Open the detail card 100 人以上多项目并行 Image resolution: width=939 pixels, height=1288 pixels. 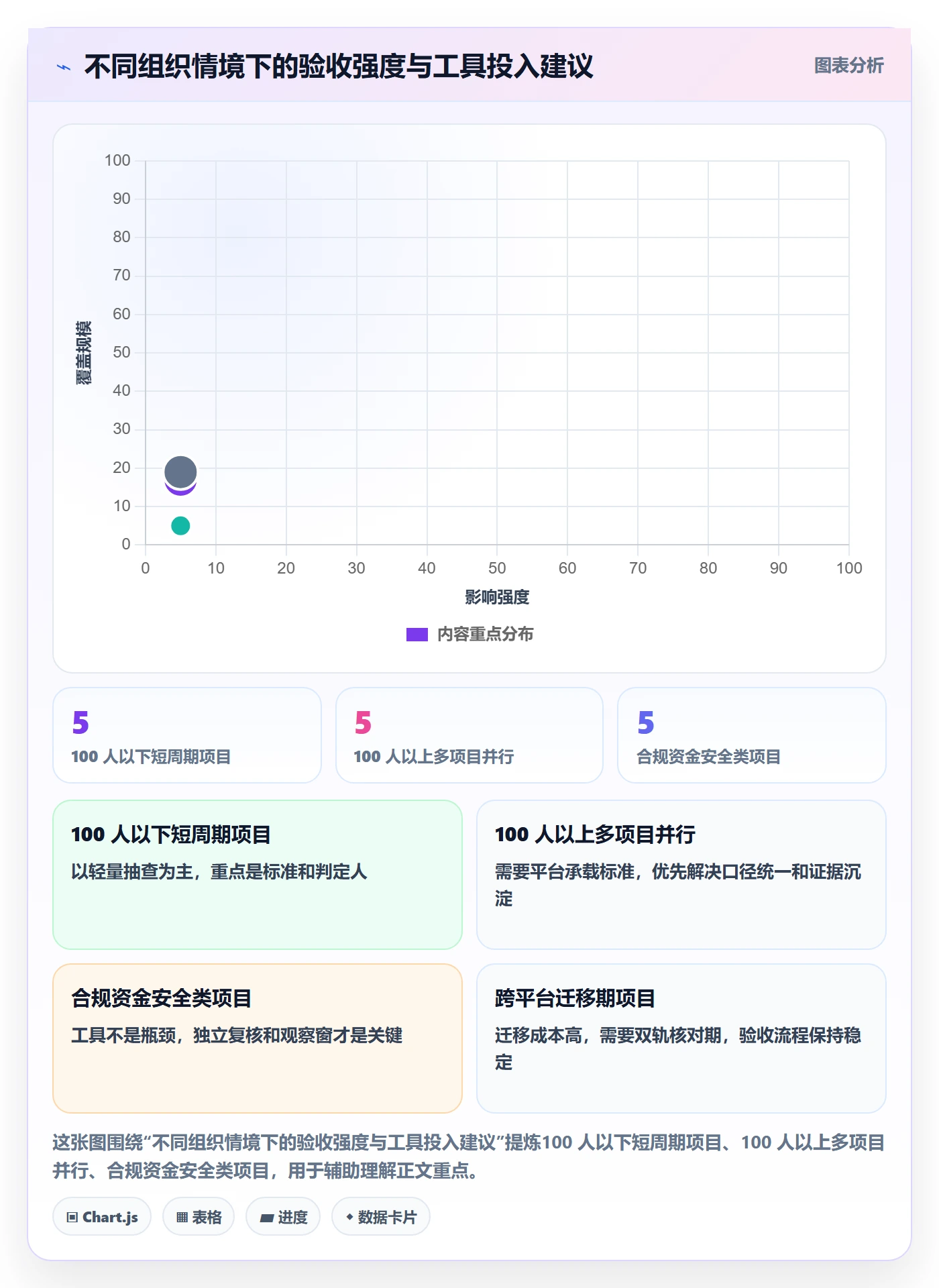[681, 874]
